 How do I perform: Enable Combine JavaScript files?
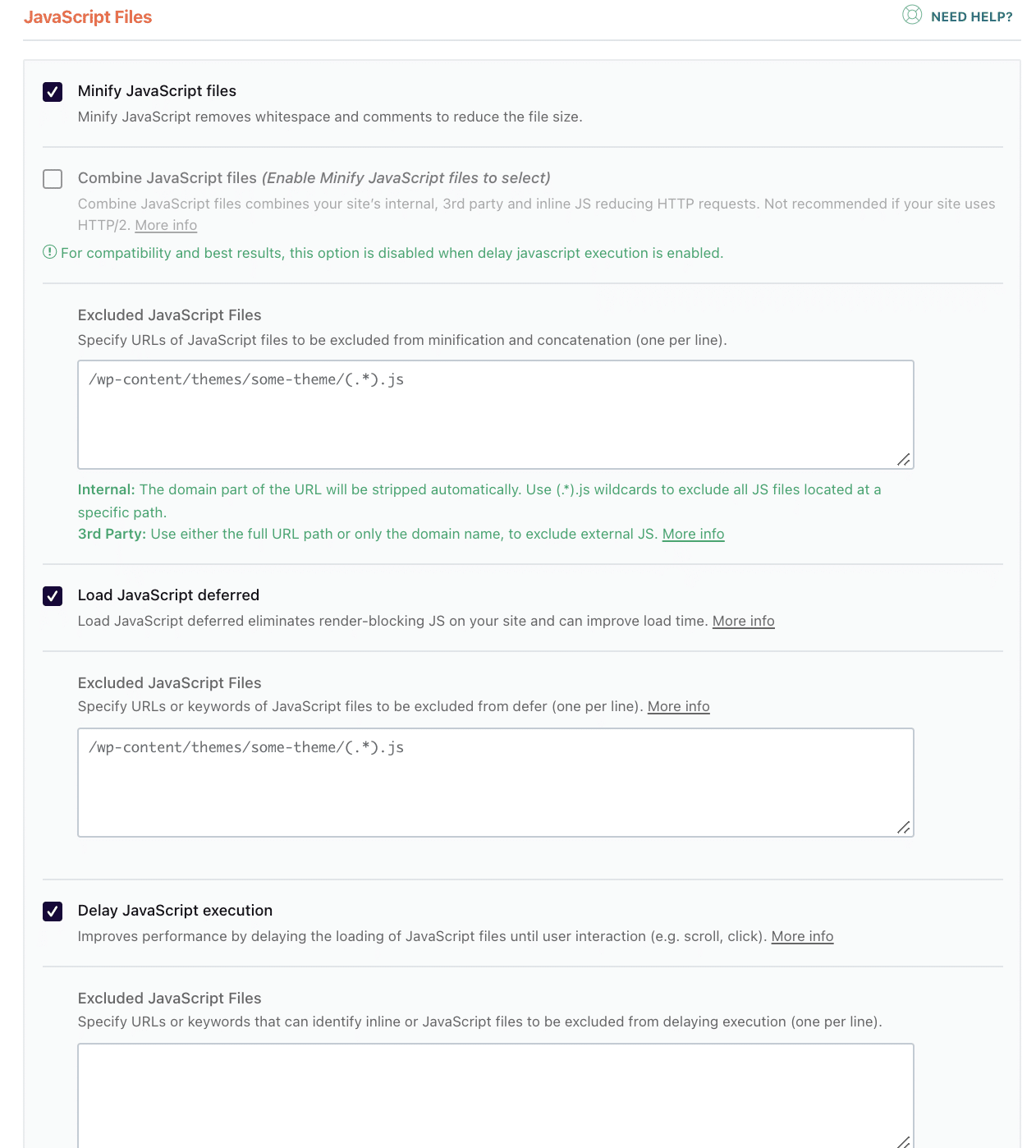[52, 179]
